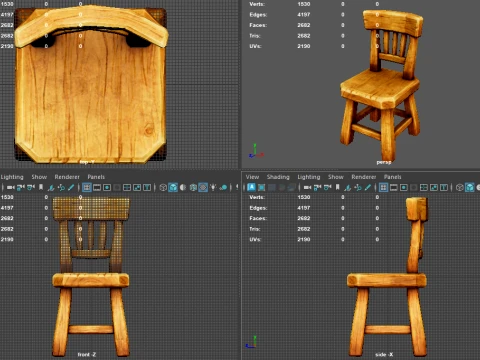Click 'persp' camera label in perspective view

tap(384, 162)
